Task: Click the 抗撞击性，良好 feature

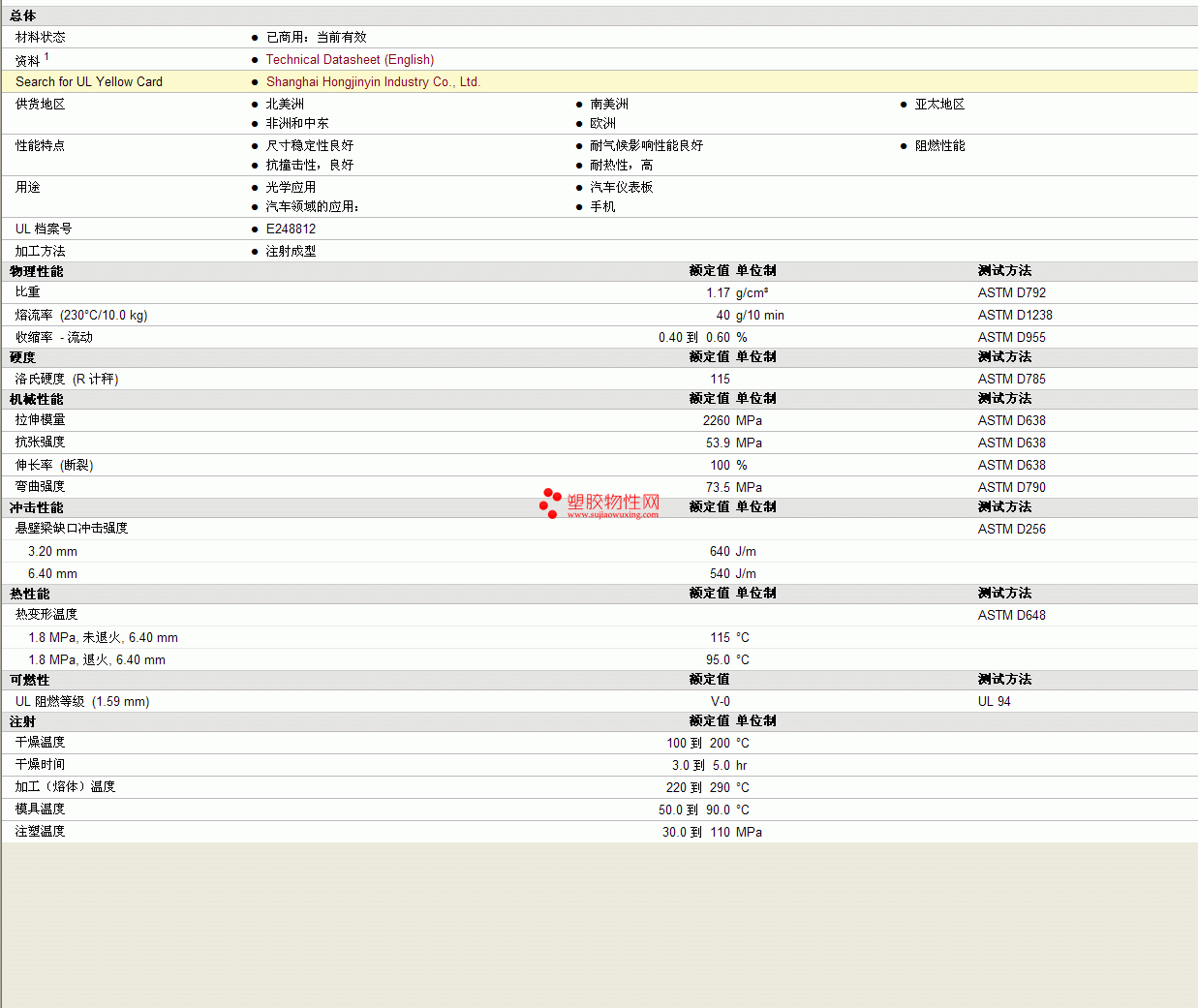Action: point(310,166)
